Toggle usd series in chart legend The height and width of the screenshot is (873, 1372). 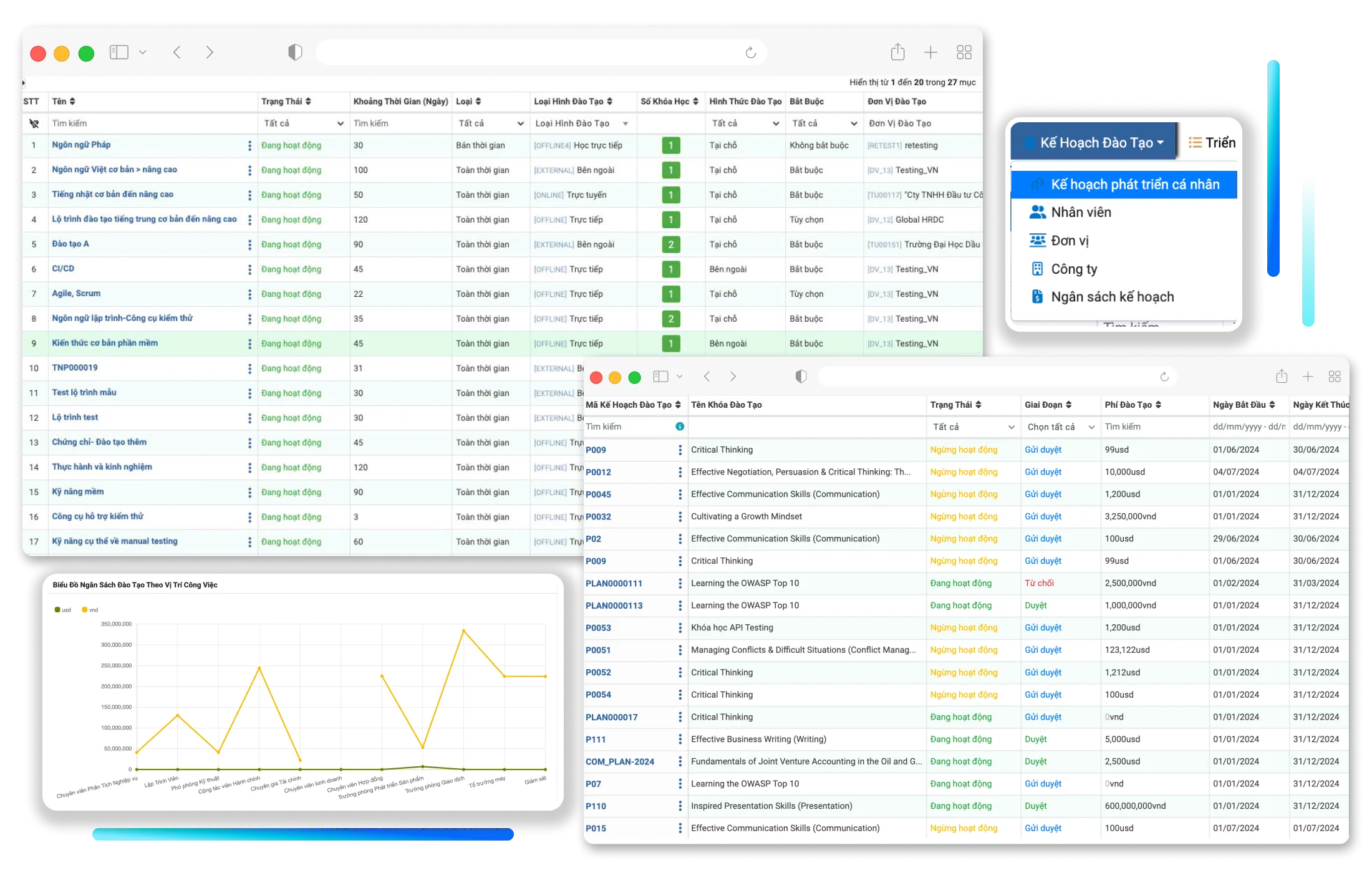pyautogui.click(x=62, y=610)
